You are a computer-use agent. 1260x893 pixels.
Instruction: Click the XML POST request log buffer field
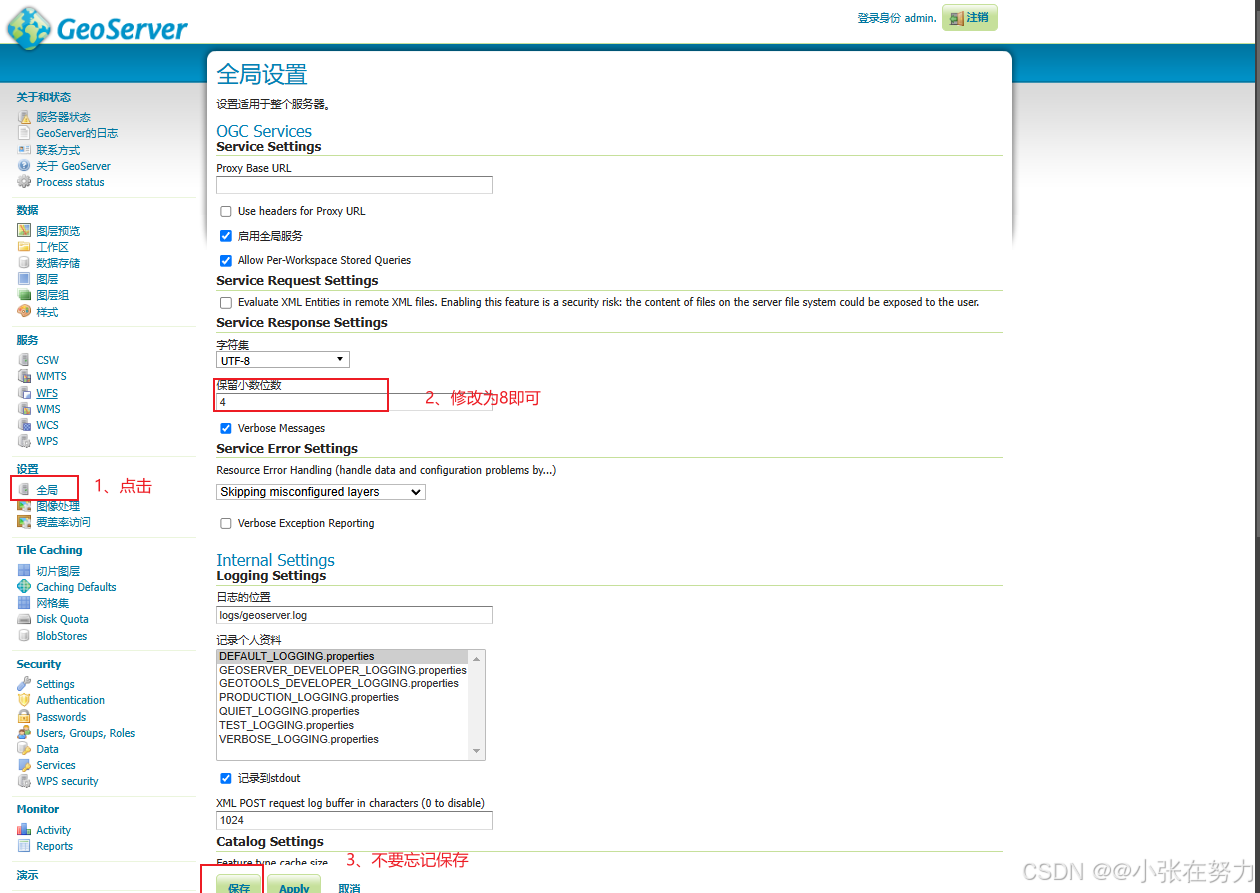tap(354, 820)
